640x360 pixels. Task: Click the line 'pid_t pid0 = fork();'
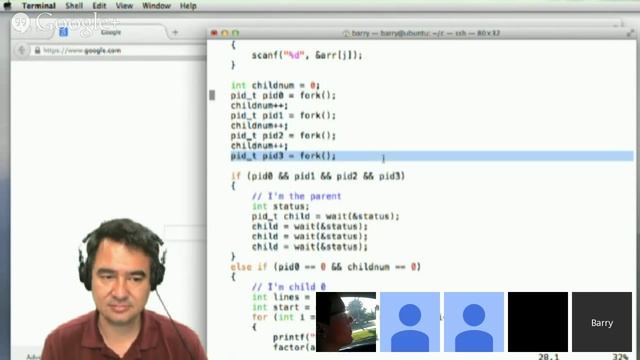tap(283, 96)
